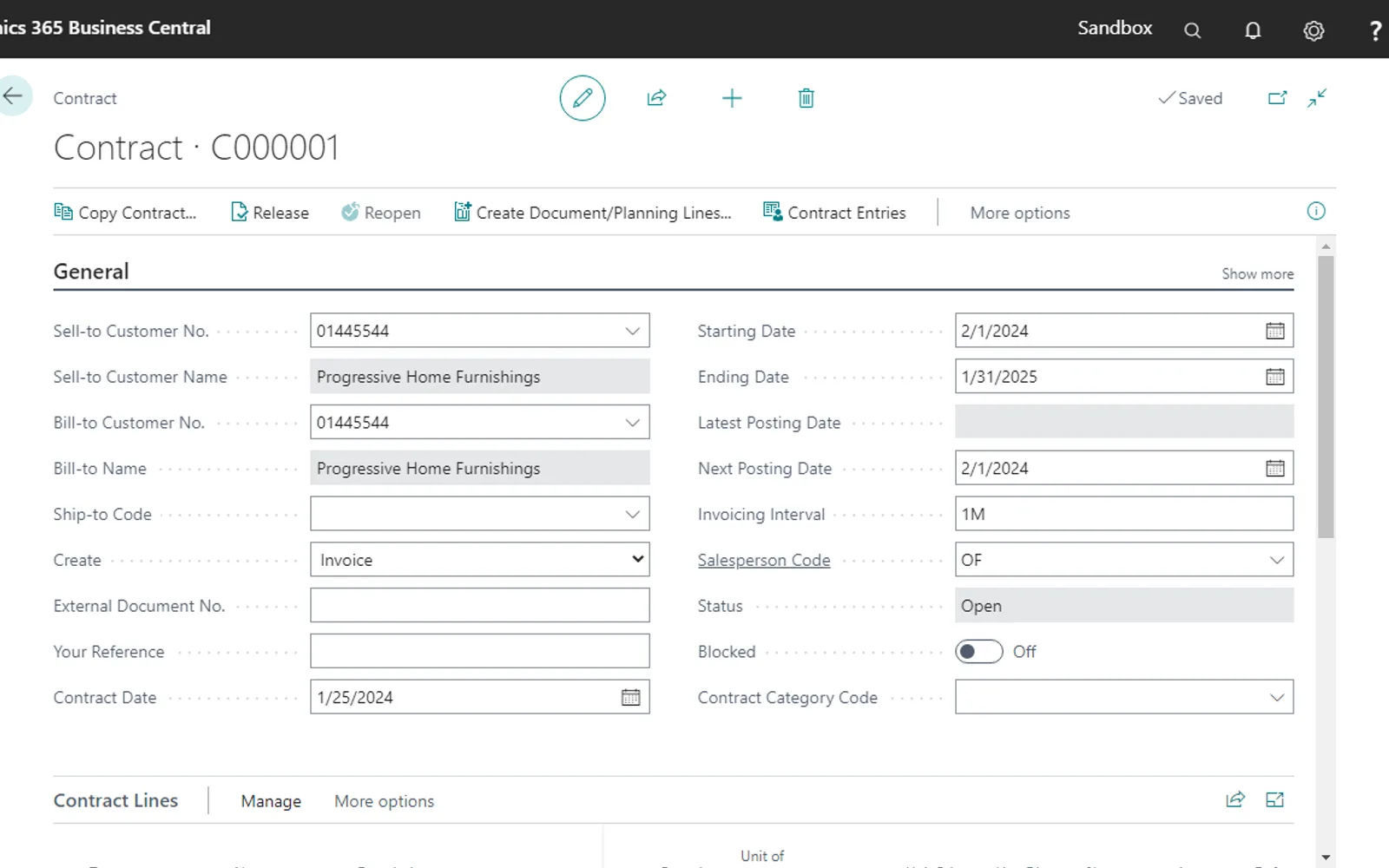
Task: Open the page in a new window
Action: [x=1278, y=98]
